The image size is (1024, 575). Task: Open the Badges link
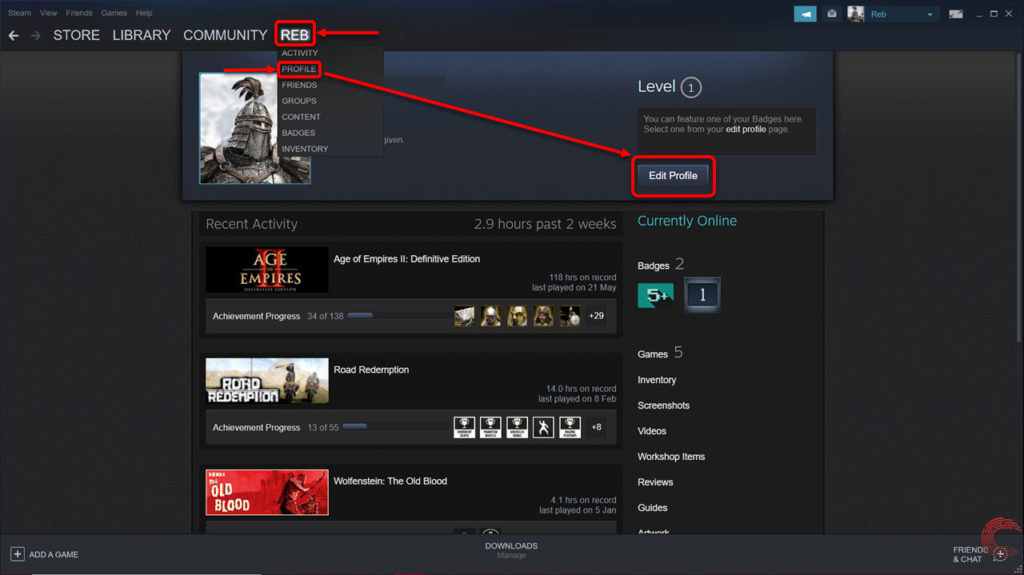653,265
